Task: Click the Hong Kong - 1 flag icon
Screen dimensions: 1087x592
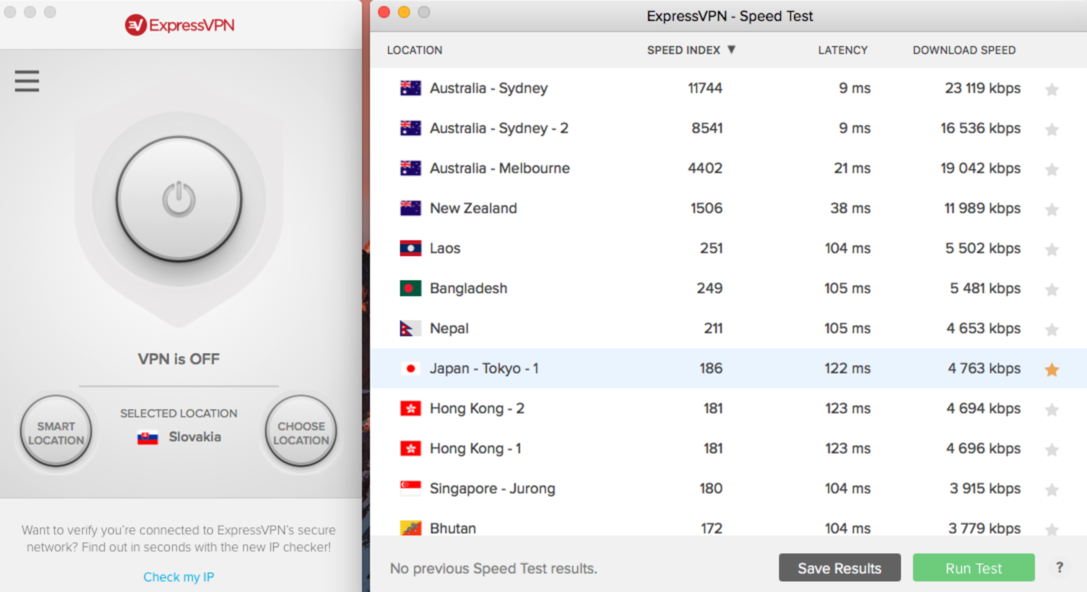Action: 410,449
